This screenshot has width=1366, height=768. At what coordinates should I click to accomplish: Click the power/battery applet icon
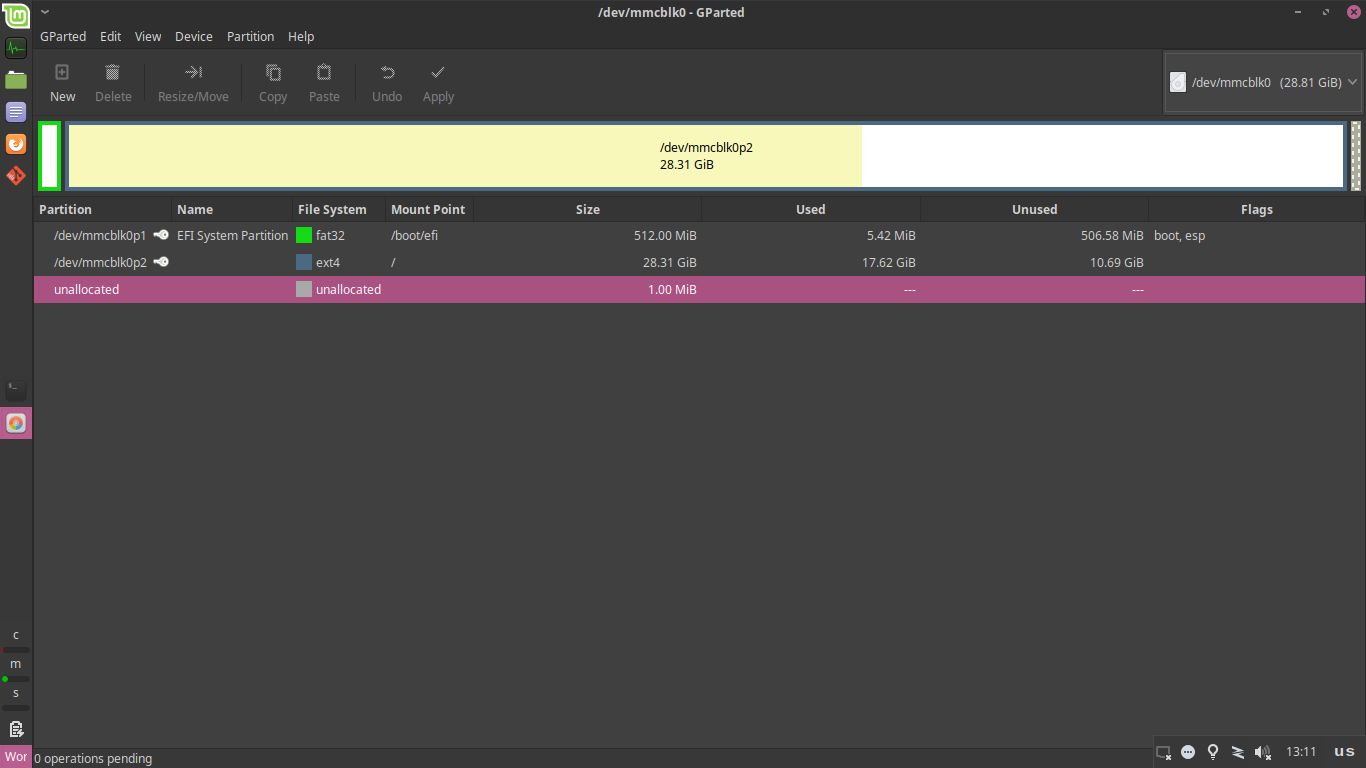tap(16, 729)
